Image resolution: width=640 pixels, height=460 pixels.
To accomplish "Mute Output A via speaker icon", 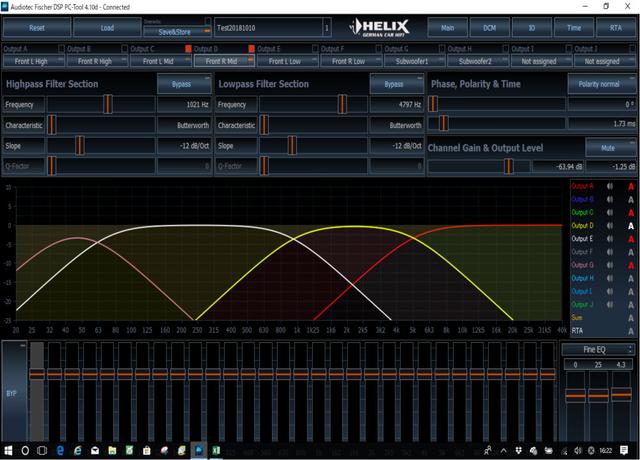I will tap(610, 186).
